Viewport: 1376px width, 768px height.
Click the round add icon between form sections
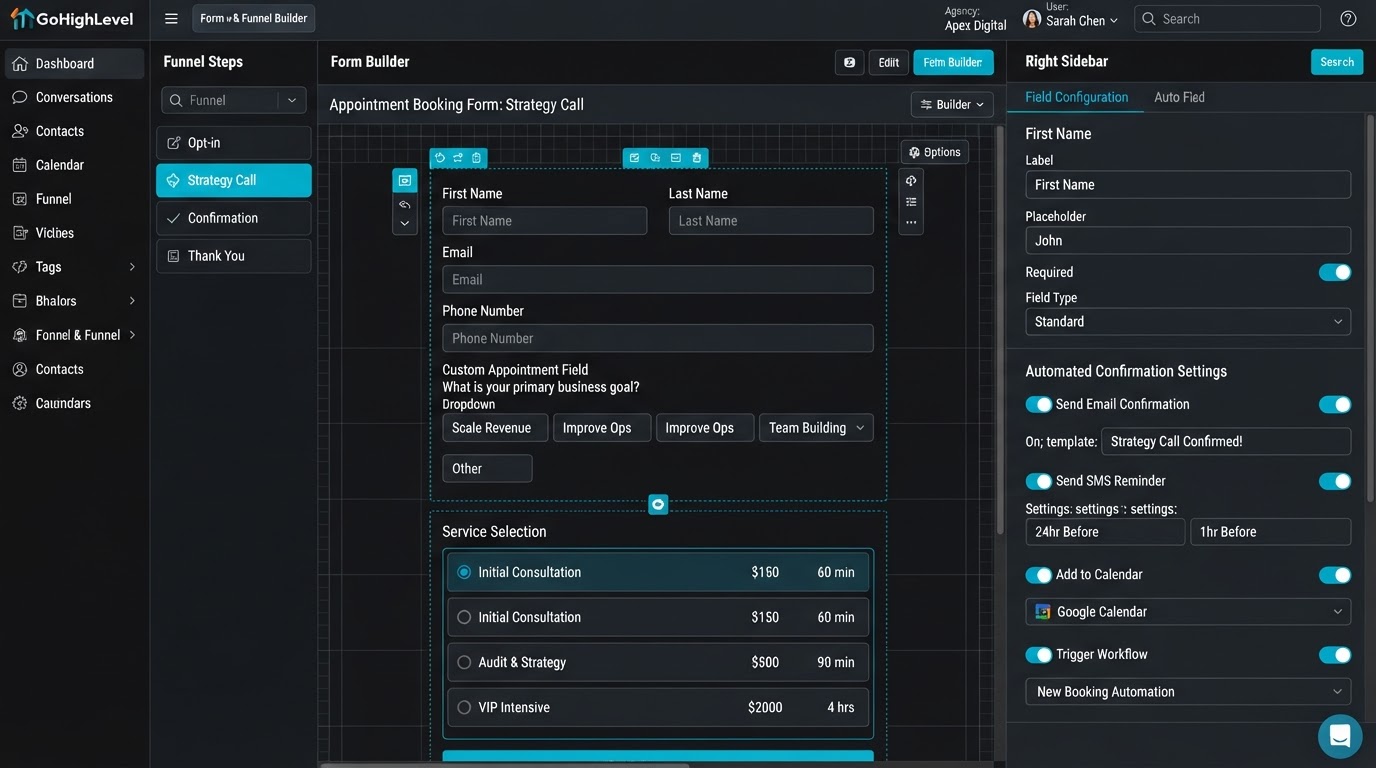(658, 504)
